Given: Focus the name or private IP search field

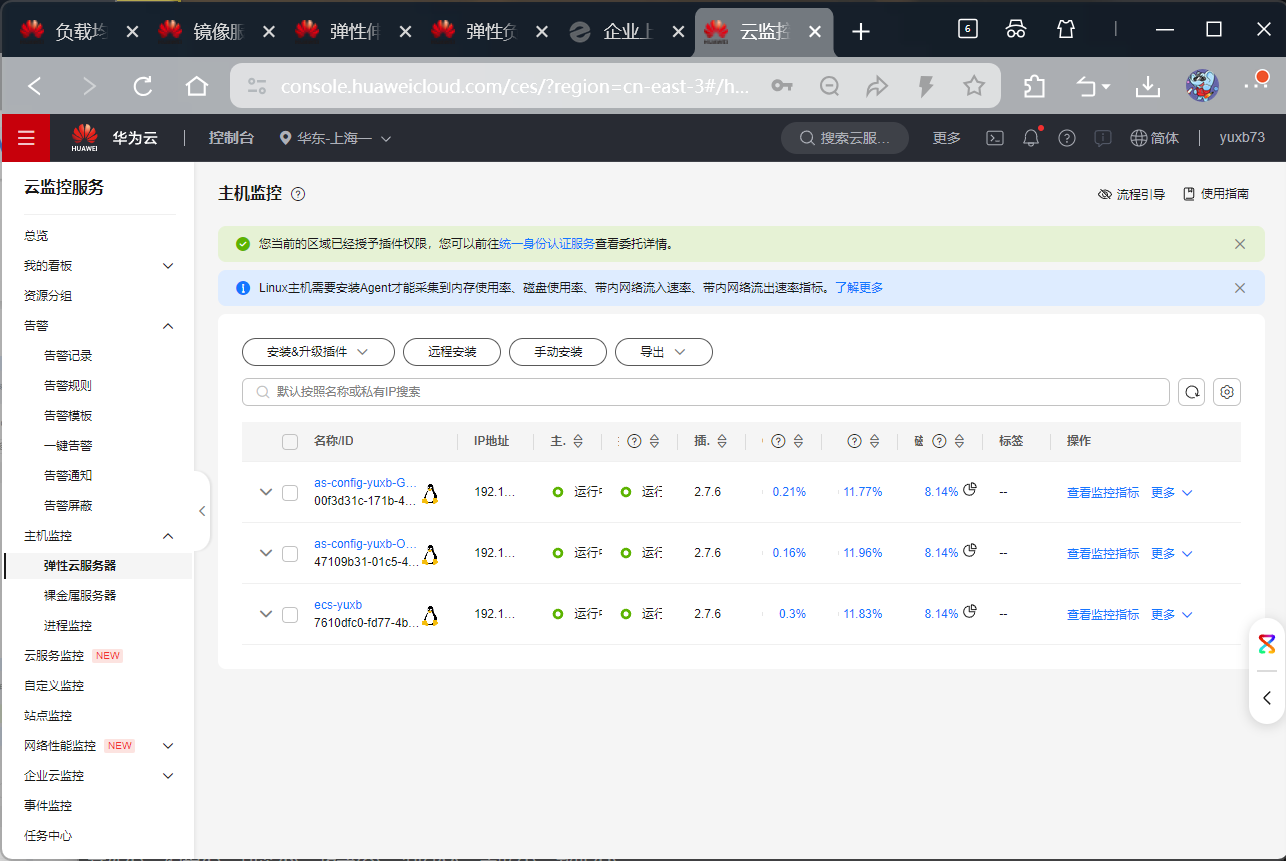Looking at the screenshot, I should pos(706,392).
